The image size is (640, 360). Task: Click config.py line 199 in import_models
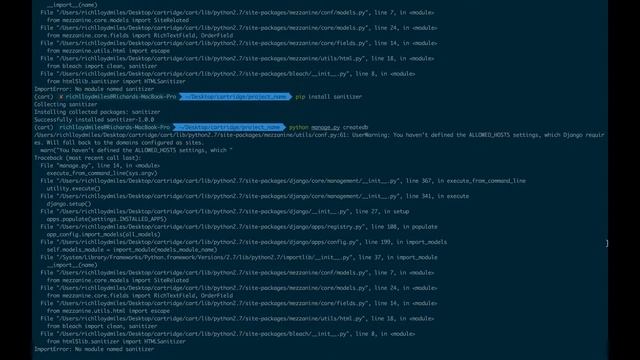(244, 242)
